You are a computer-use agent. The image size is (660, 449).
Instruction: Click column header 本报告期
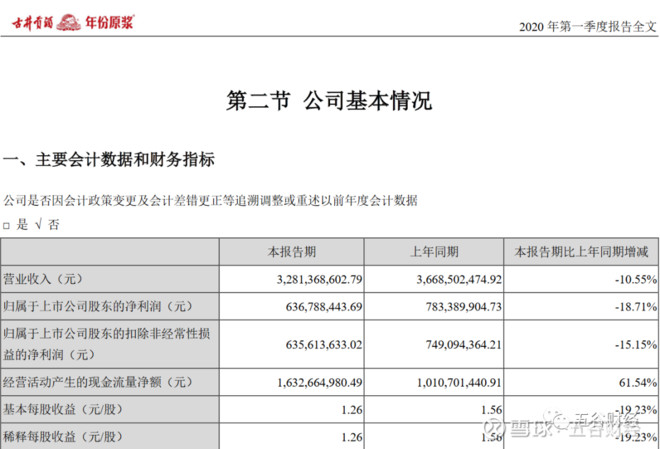click(x=292, y=252)
